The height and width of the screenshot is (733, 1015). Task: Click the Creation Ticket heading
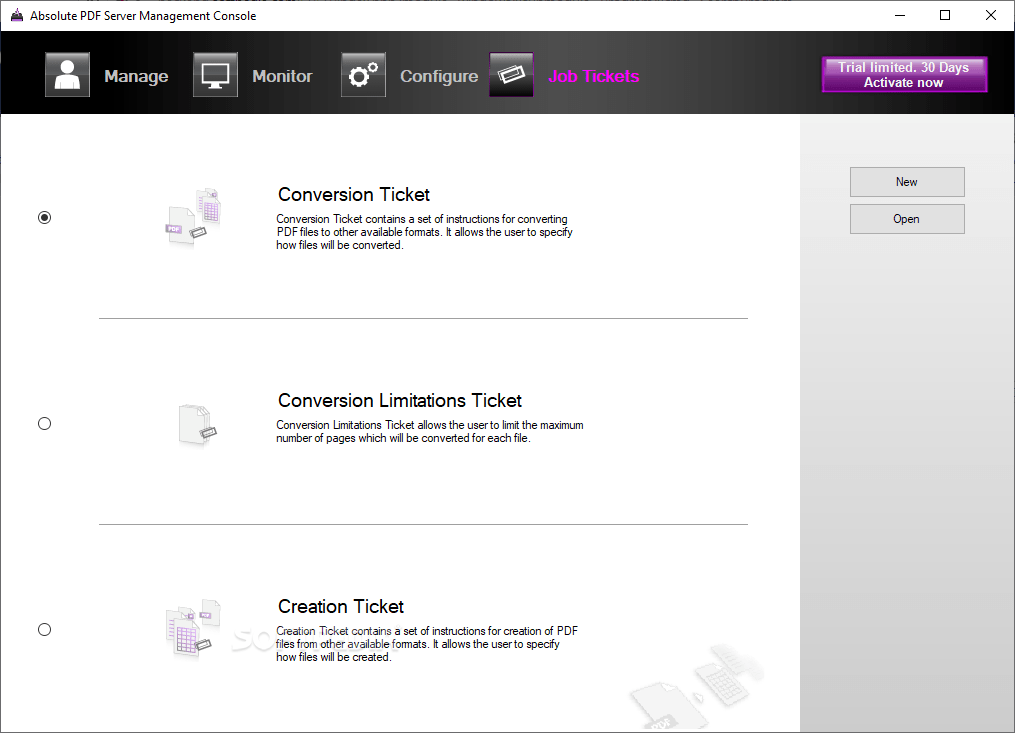coord(340,606)
